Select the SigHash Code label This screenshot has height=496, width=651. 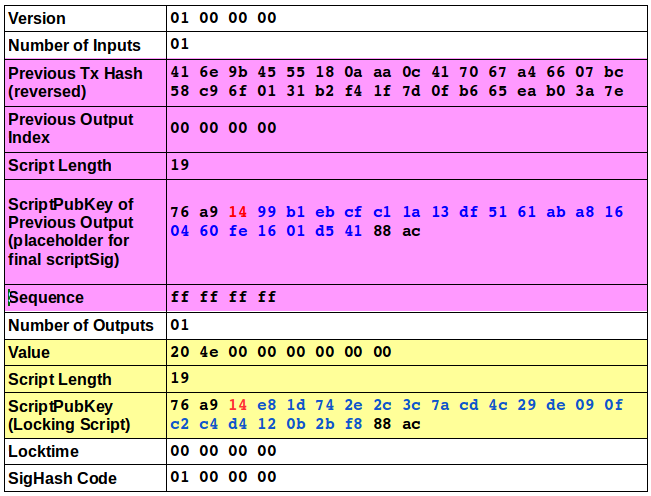tap(62, 478)
